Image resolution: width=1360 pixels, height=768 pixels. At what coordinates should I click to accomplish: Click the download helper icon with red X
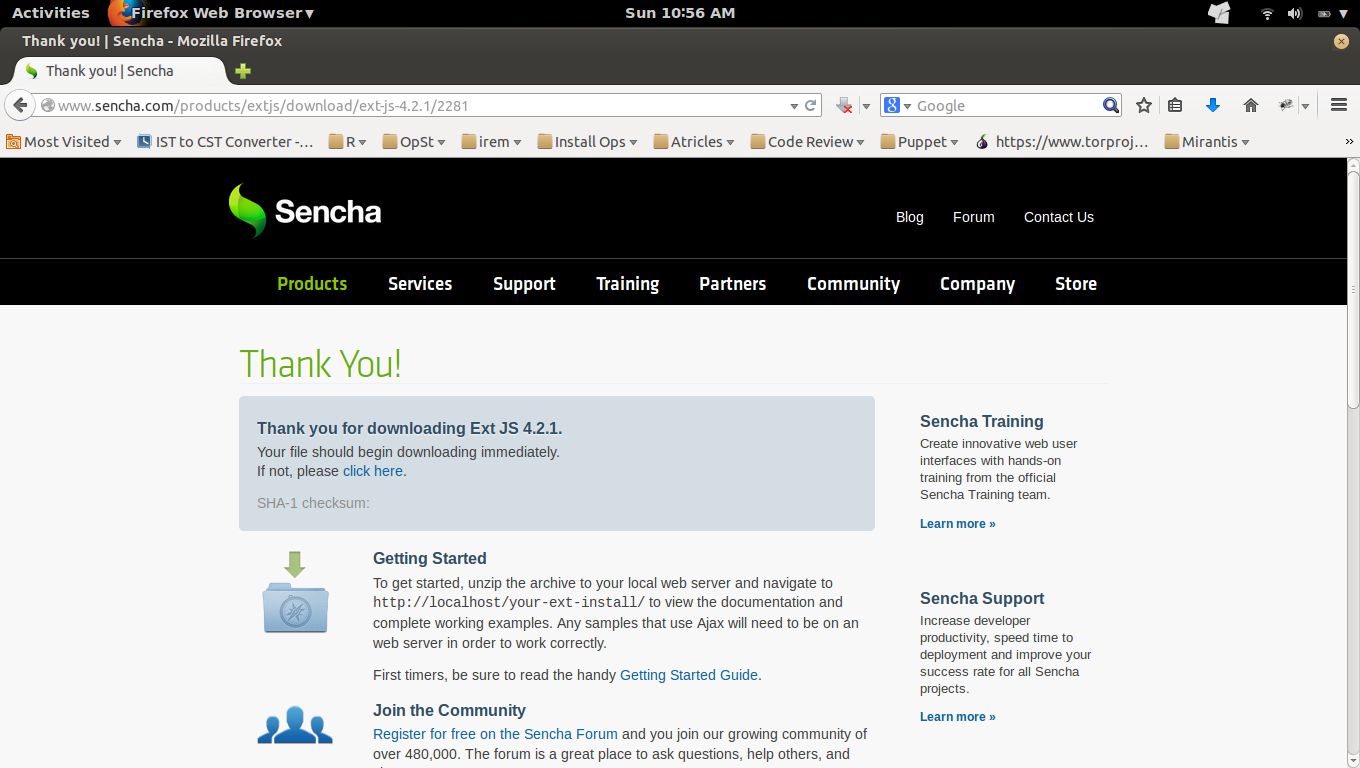pos(845,105)
